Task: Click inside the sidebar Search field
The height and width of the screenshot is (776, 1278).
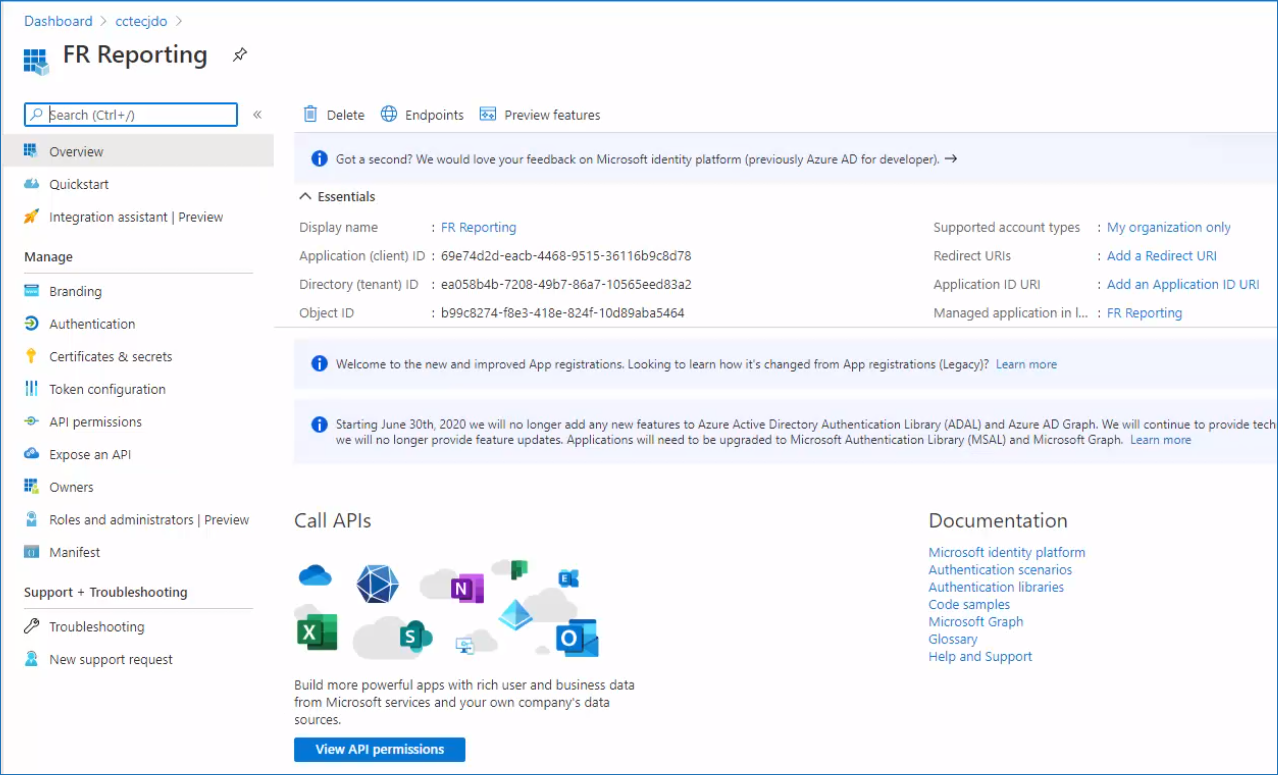Action: click(140, 115)
